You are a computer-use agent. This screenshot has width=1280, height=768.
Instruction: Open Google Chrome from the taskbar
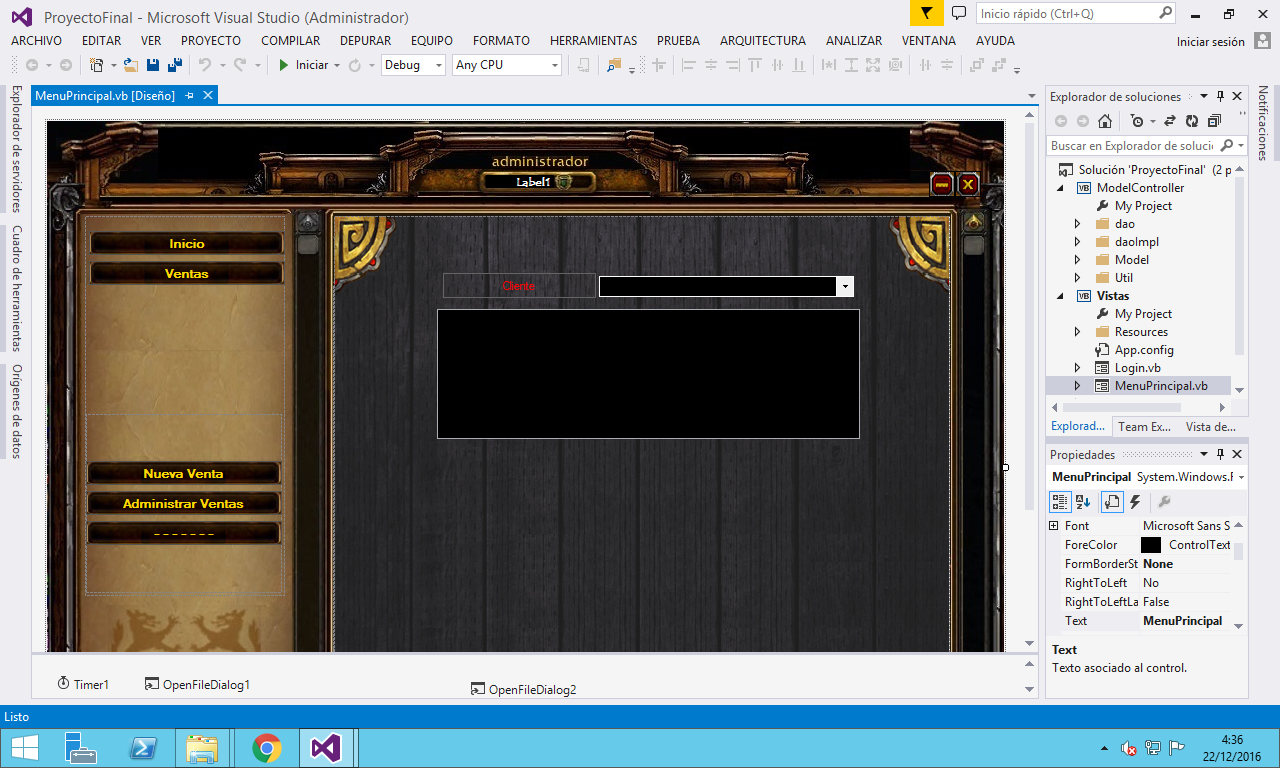[x=266, y=748]
